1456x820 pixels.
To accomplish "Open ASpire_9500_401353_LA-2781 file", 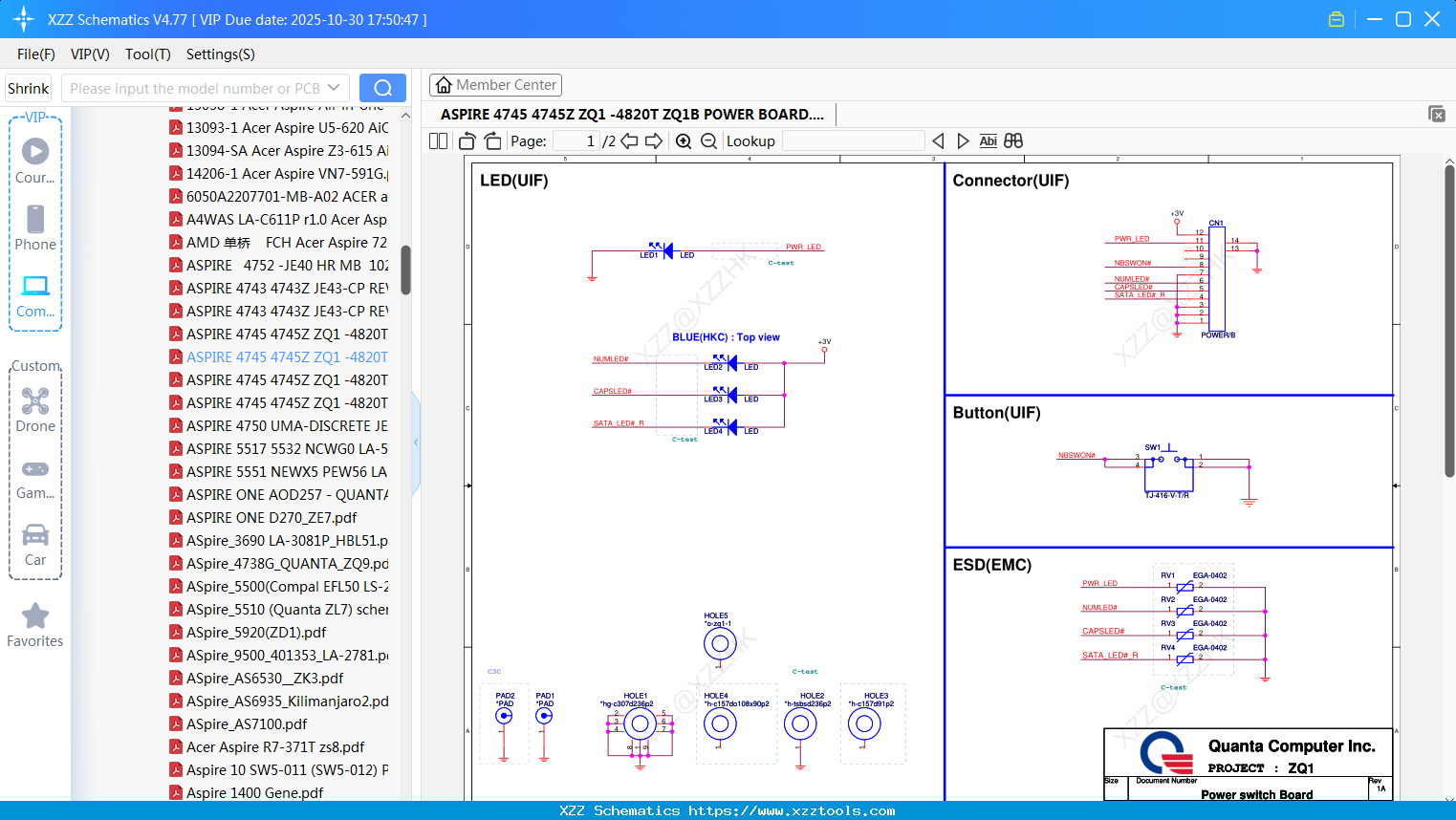I will coord(279,656).
